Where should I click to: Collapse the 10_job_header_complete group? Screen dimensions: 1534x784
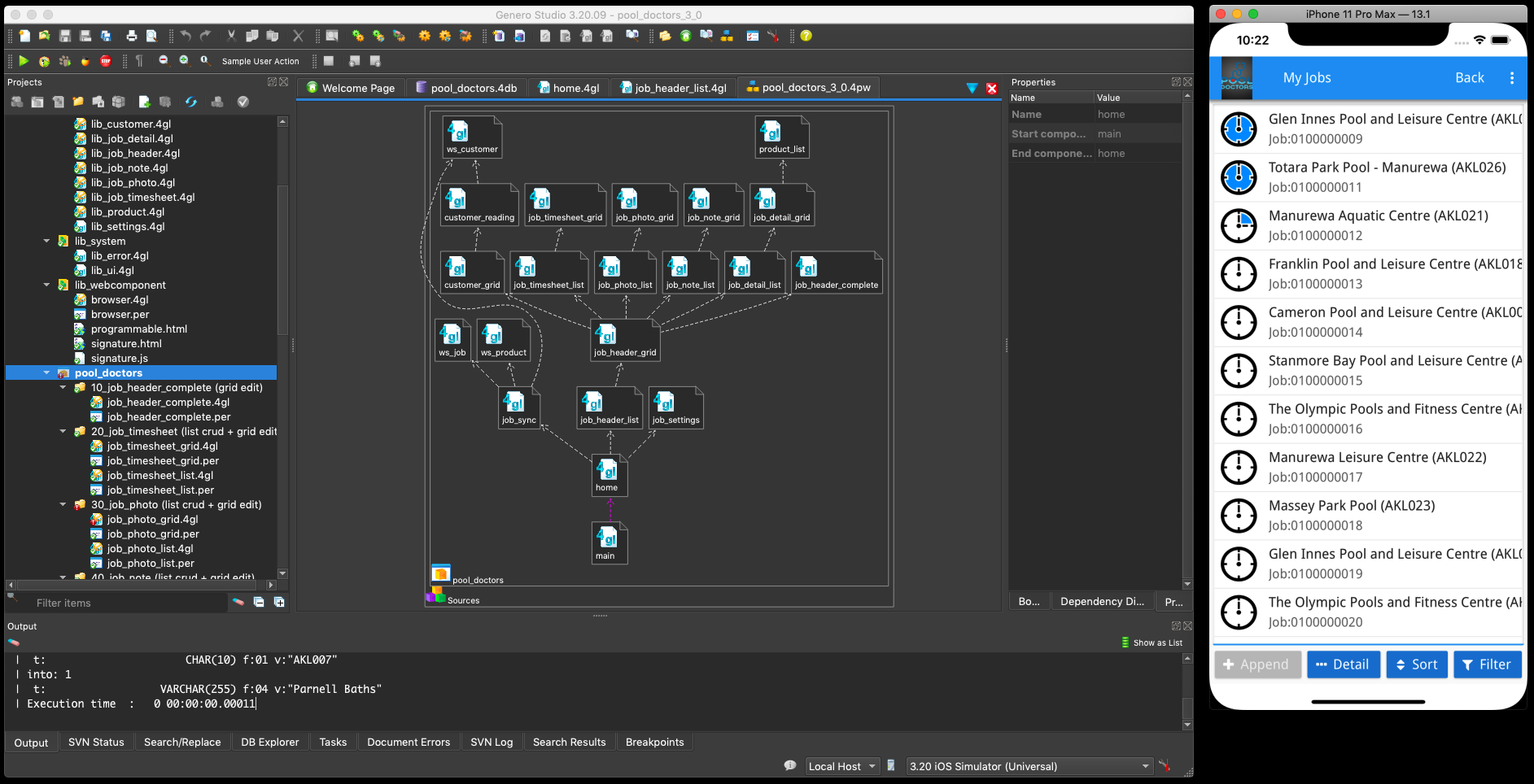coord(63,387)
